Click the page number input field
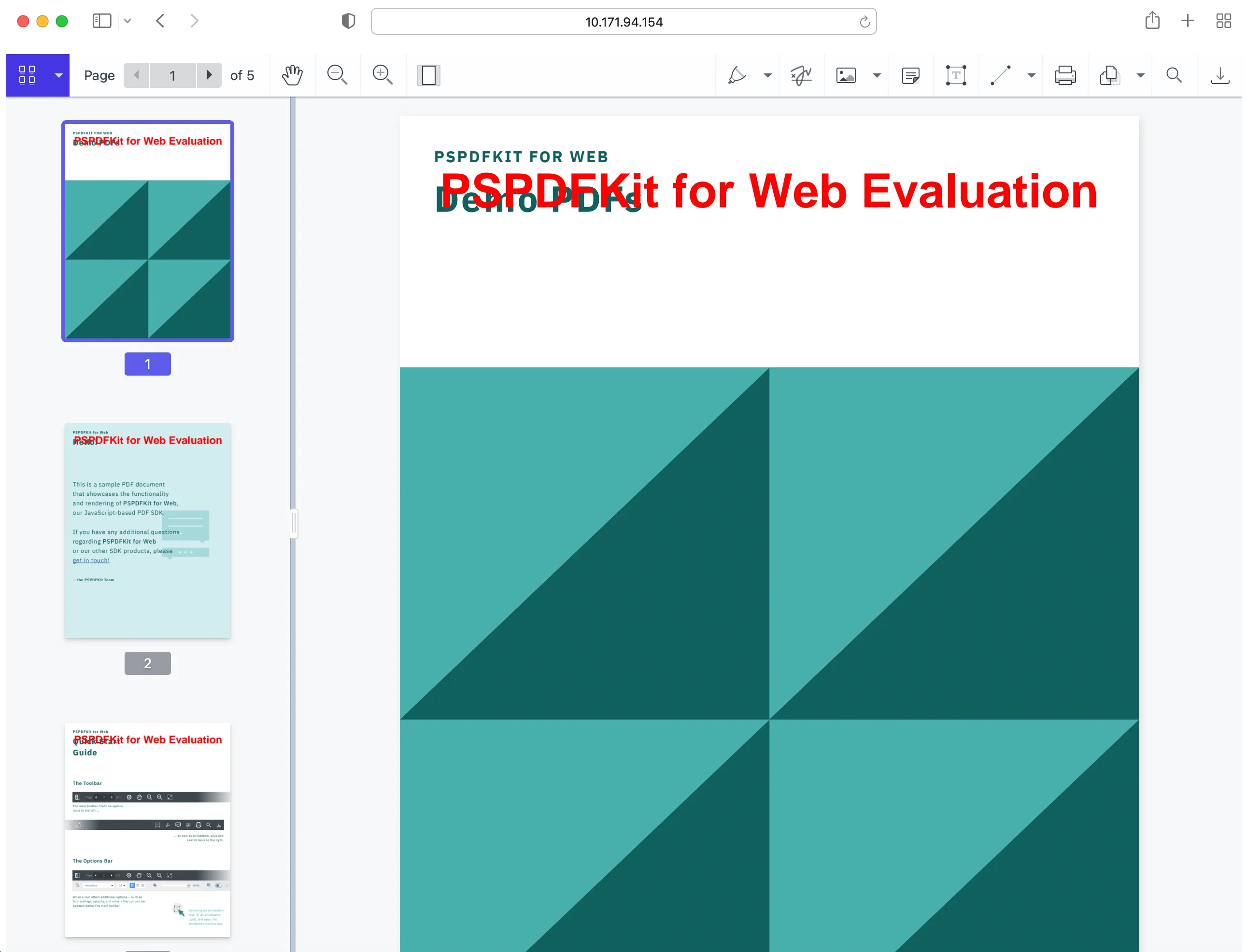 pyautogui.click(x=172, y=75)
